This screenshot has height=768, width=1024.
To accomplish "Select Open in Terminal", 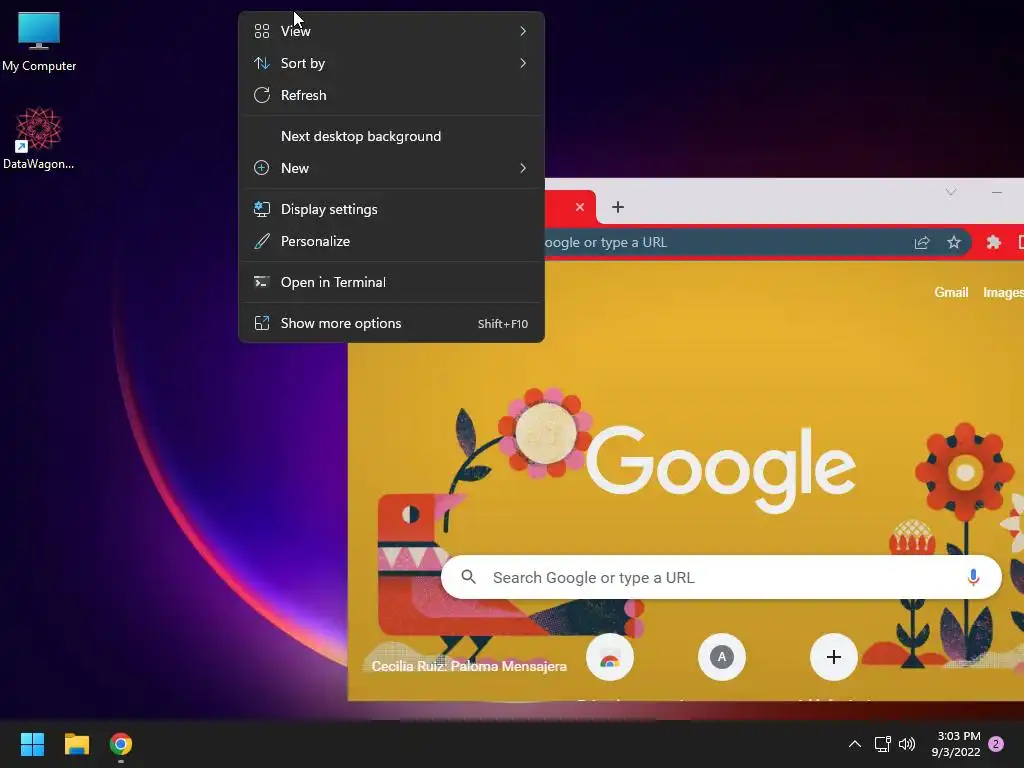I will pos(391,282).
